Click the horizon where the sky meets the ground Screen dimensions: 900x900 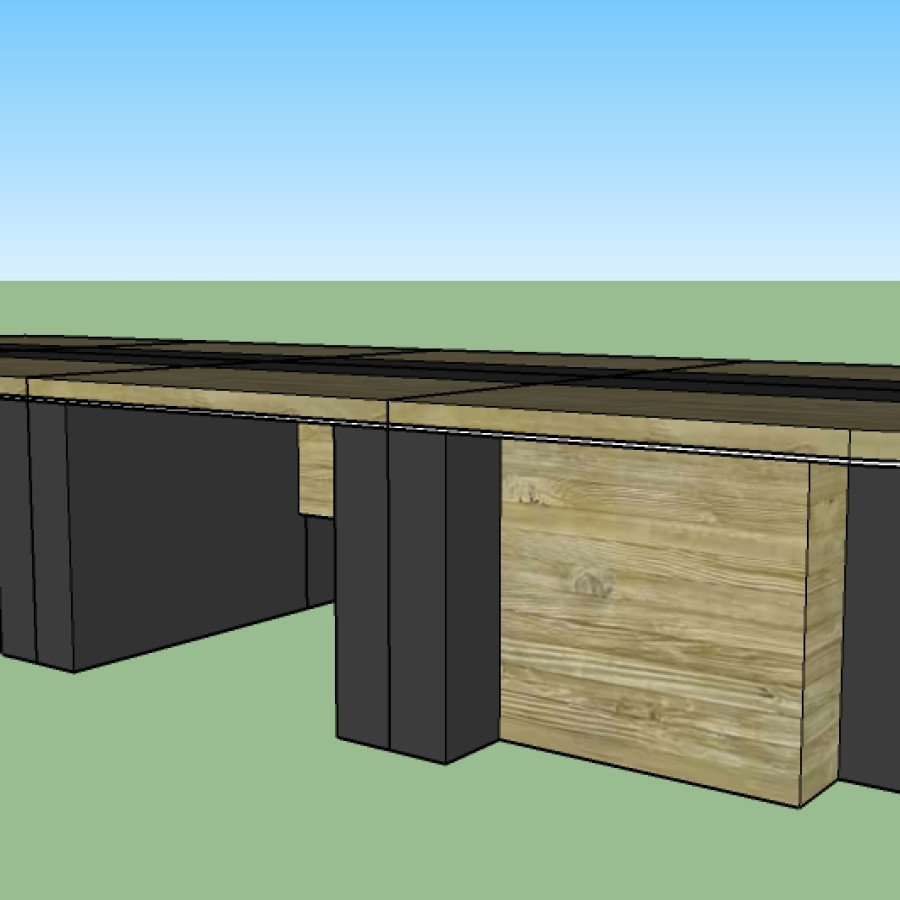450,281
